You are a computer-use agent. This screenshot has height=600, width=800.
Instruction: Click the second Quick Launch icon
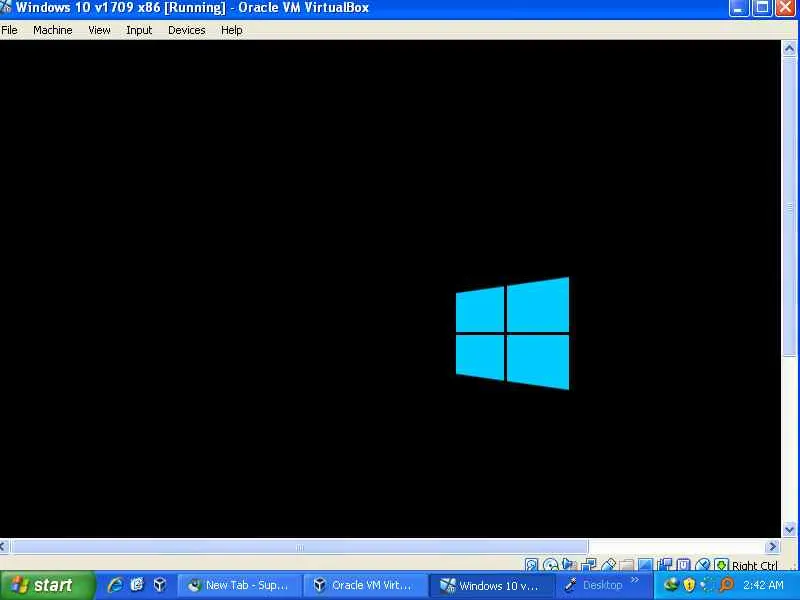(x=137, y=585)
